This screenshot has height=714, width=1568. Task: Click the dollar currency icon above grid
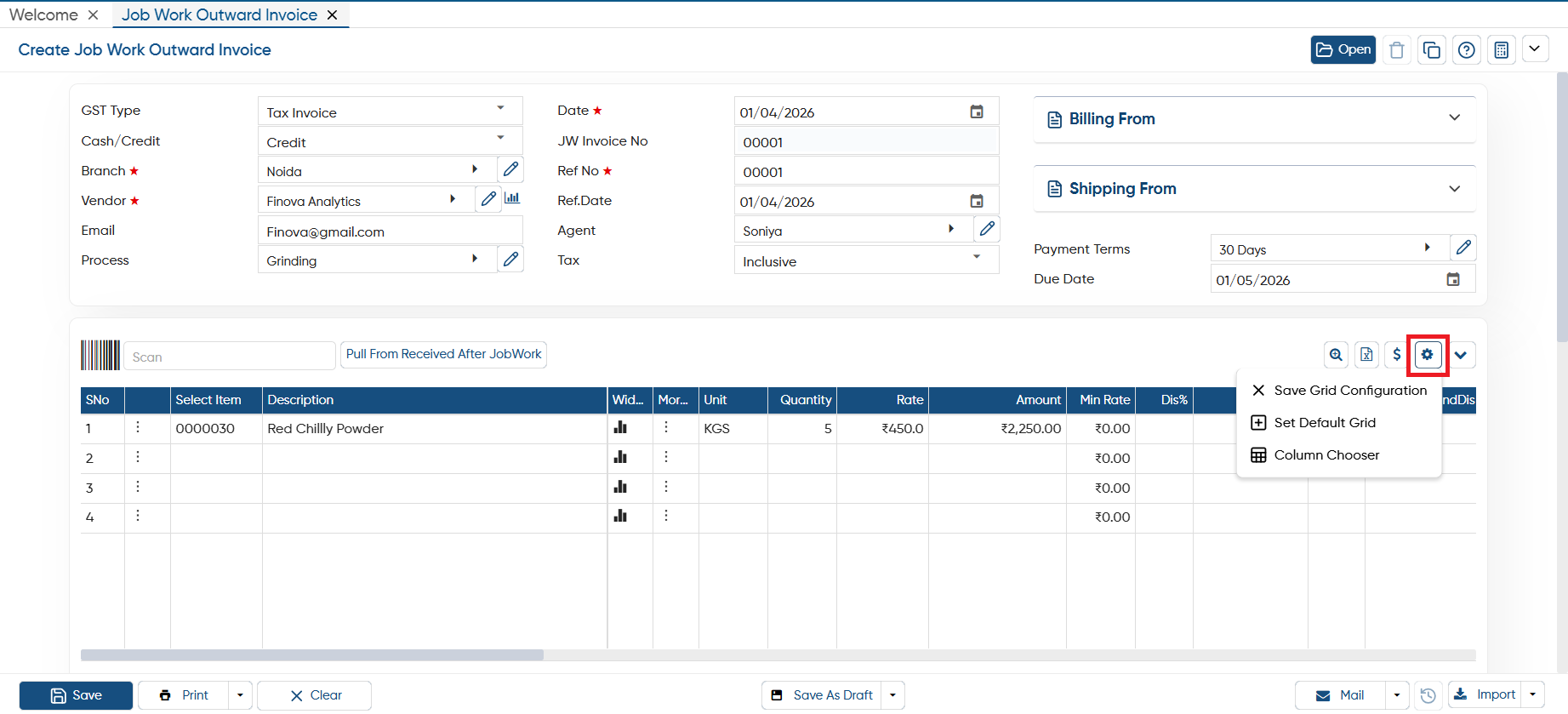(x=1396, y=355)
